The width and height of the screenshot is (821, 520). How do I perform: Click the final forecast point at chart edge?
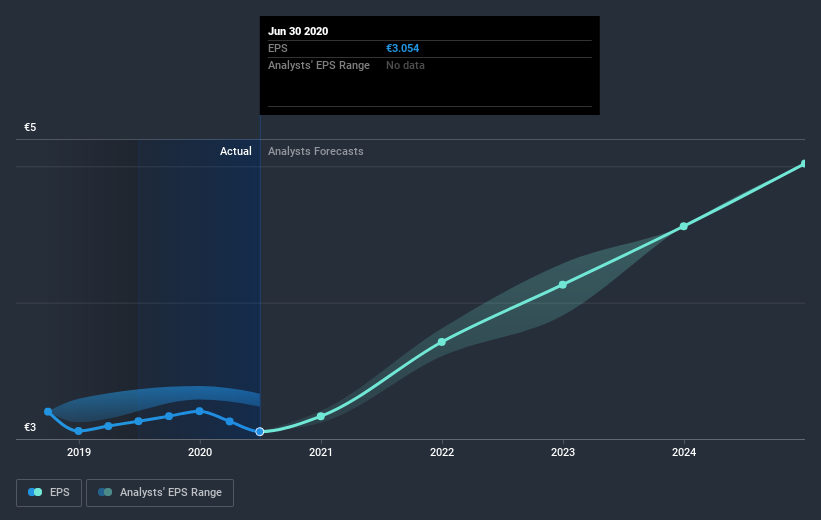coord(804,164)
